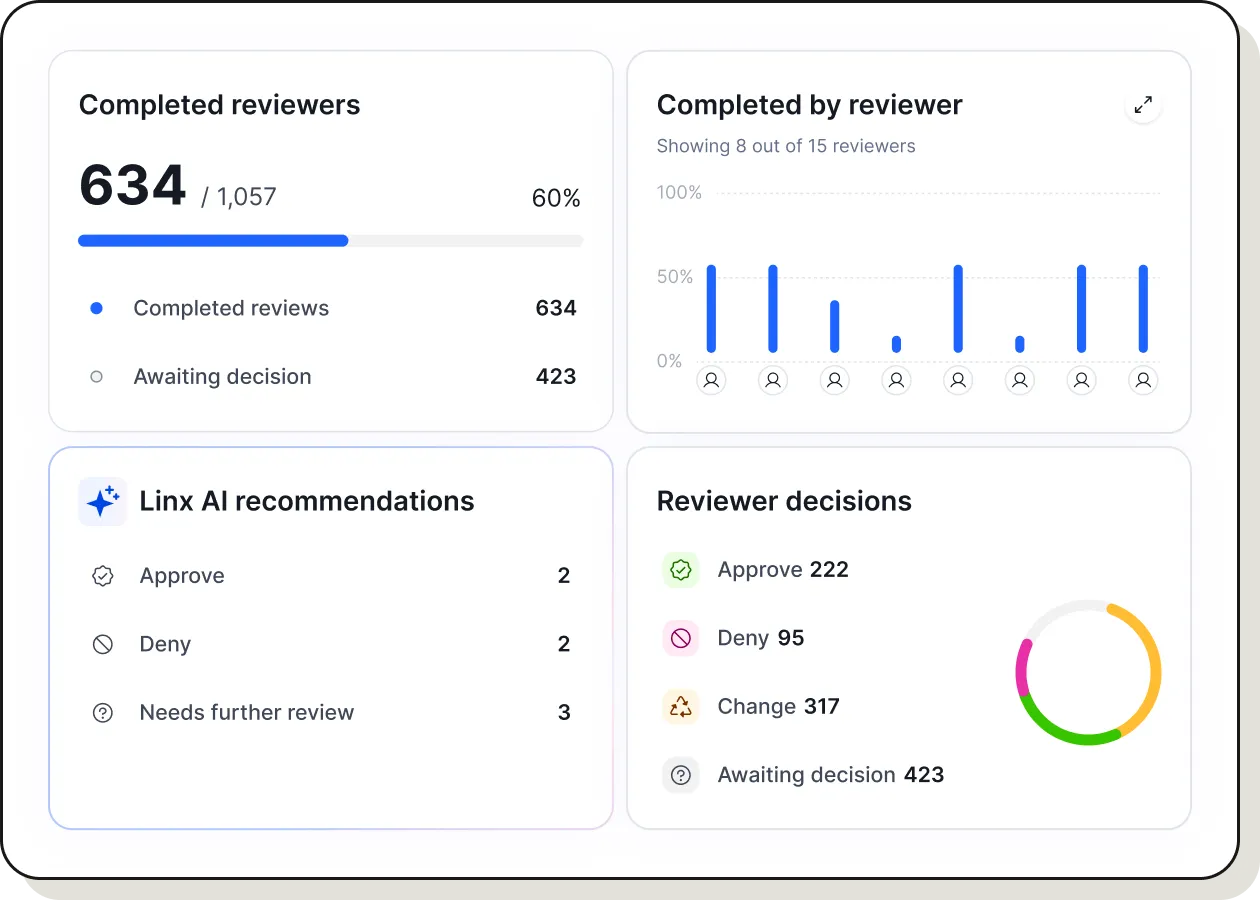Select the third reviewer avatar under the chart
Viewport: 1260px width, 900px height.
pyautogui.click(x=835, y=380)
